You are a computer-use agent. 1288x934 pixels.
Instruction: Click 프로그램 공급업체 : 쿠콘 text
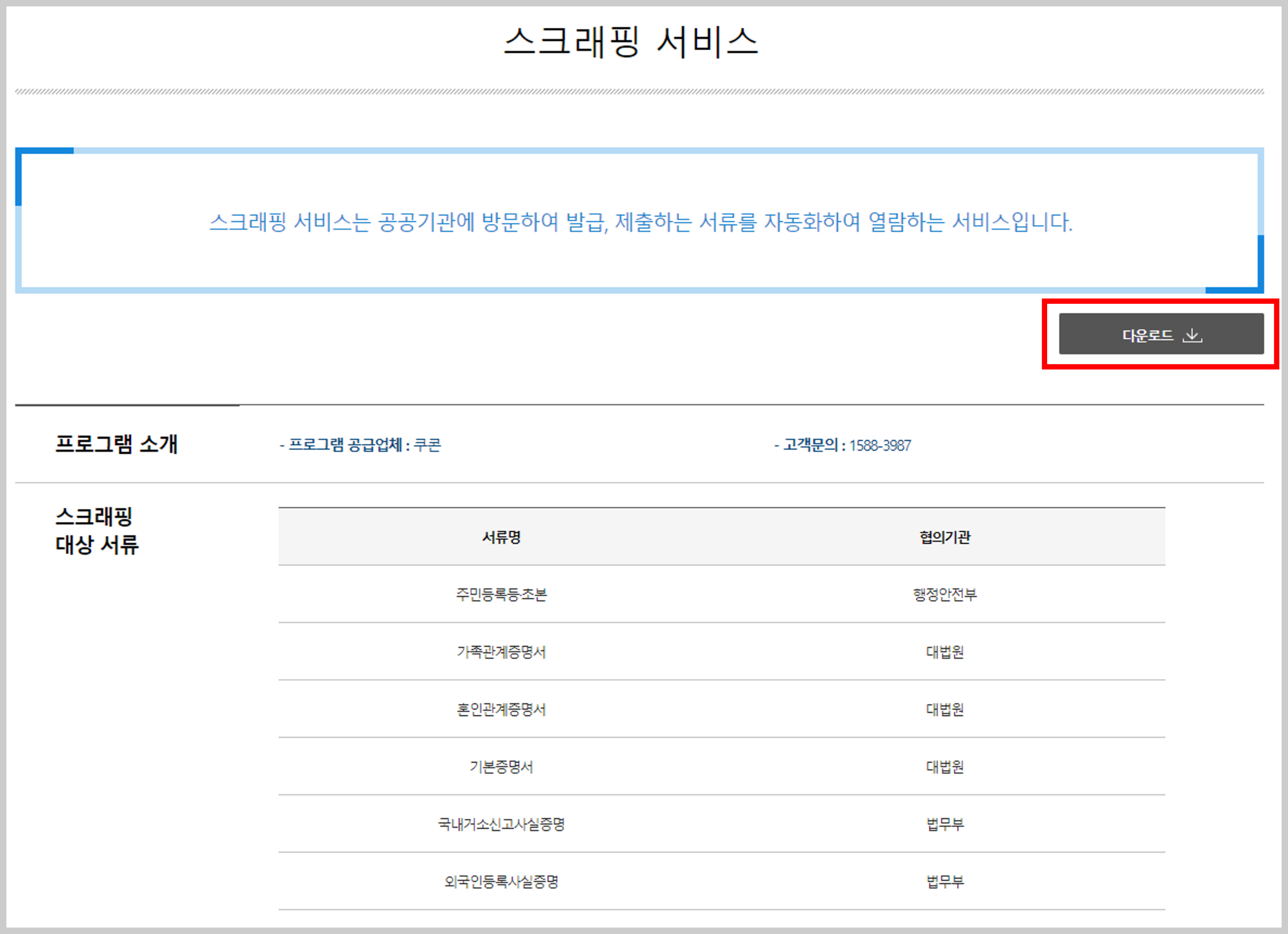pos(360,445)
